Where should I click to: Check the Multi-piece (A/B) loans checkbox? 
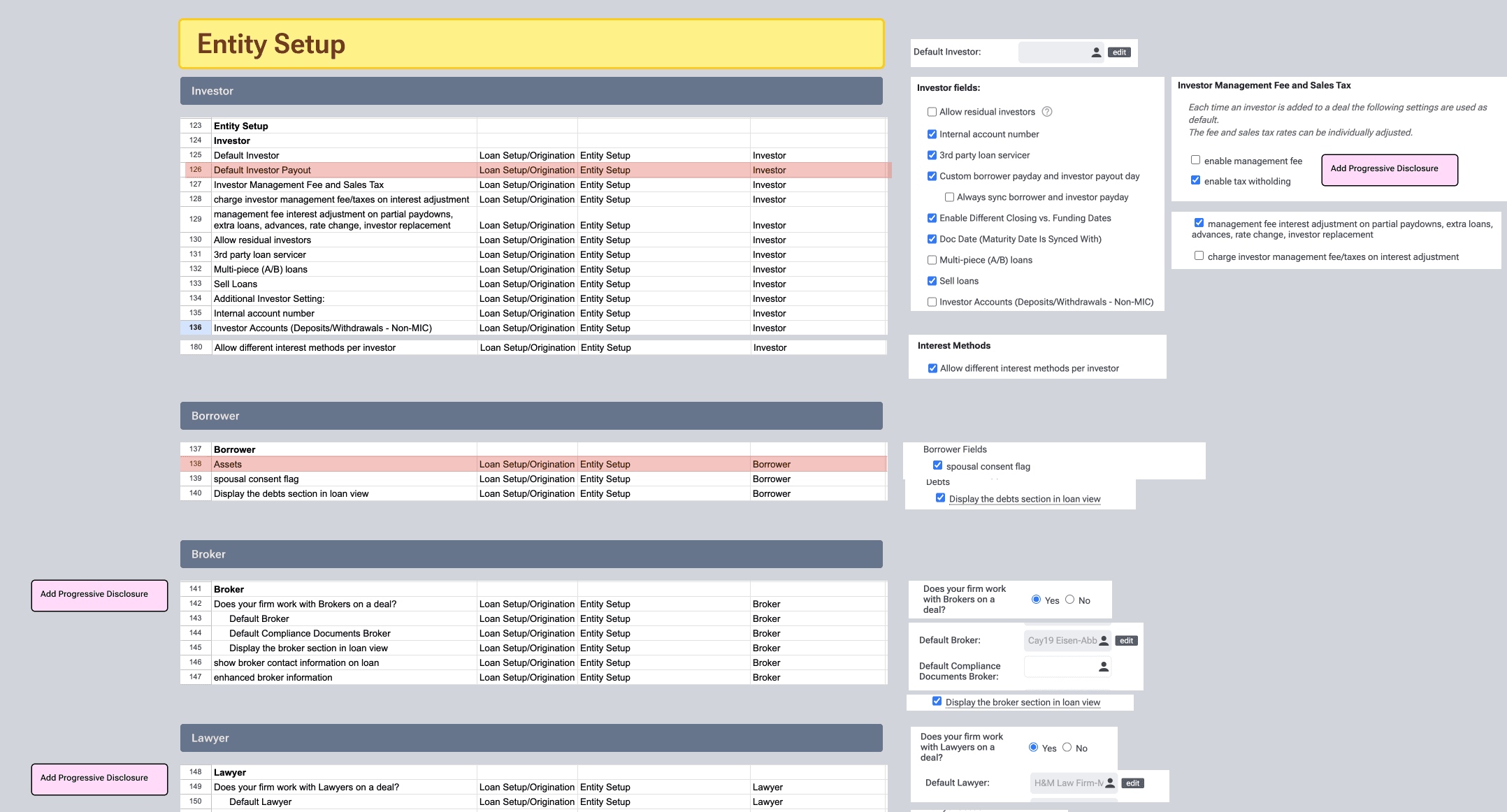932,260
